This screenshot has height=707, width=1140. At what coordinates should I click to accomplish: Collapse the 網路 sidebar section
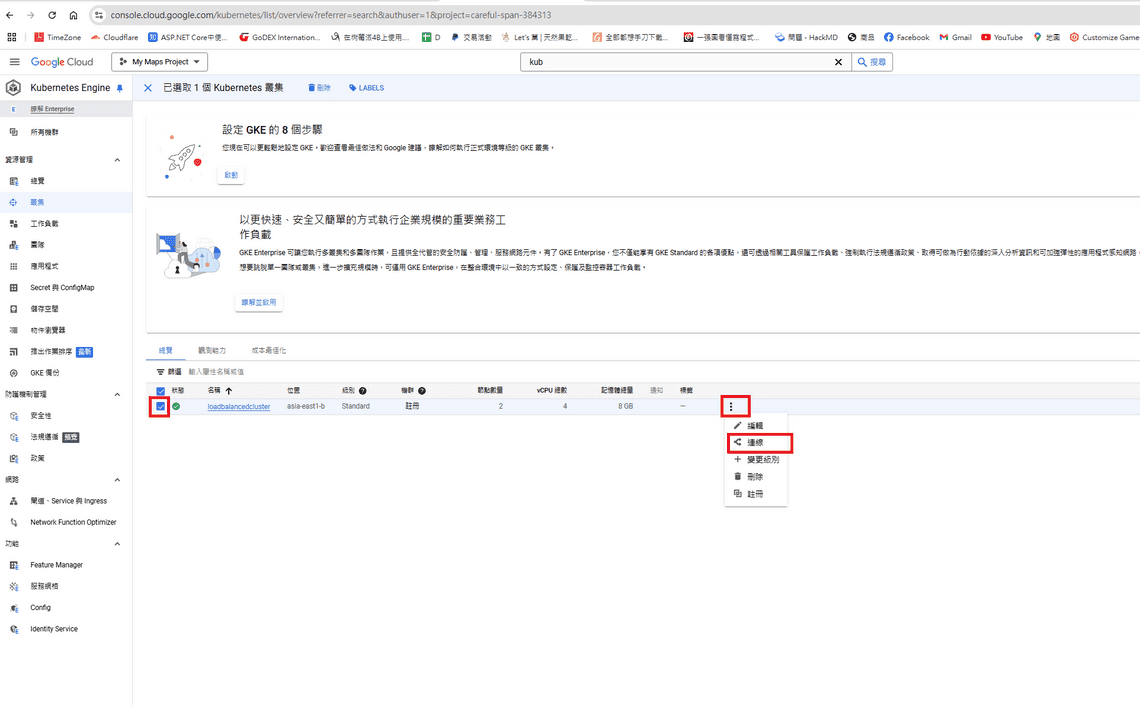116,479
